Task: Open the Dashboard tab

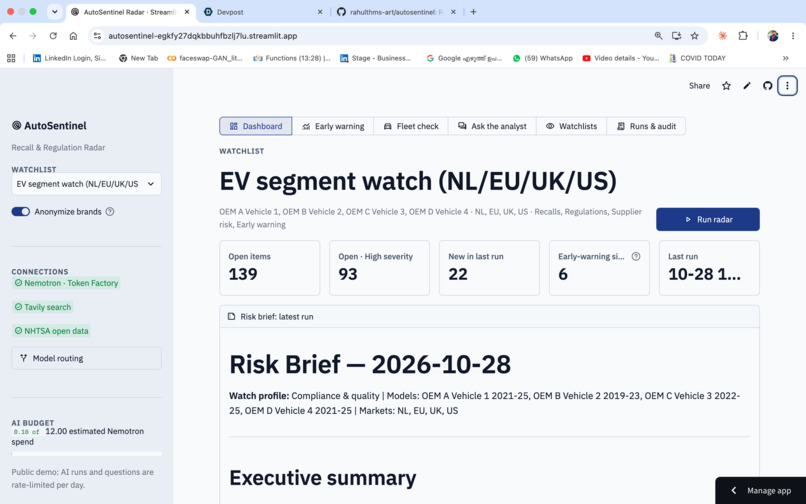Action: 255,126
